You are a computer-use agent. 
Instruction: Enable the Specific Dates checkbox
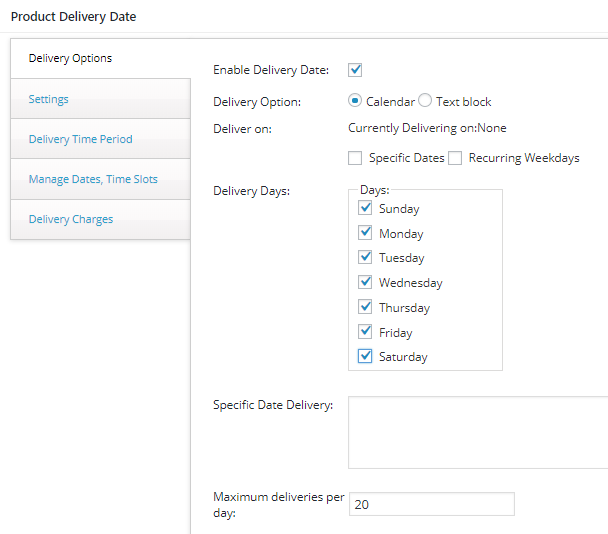pyautogui.click(x=355, y=158)
